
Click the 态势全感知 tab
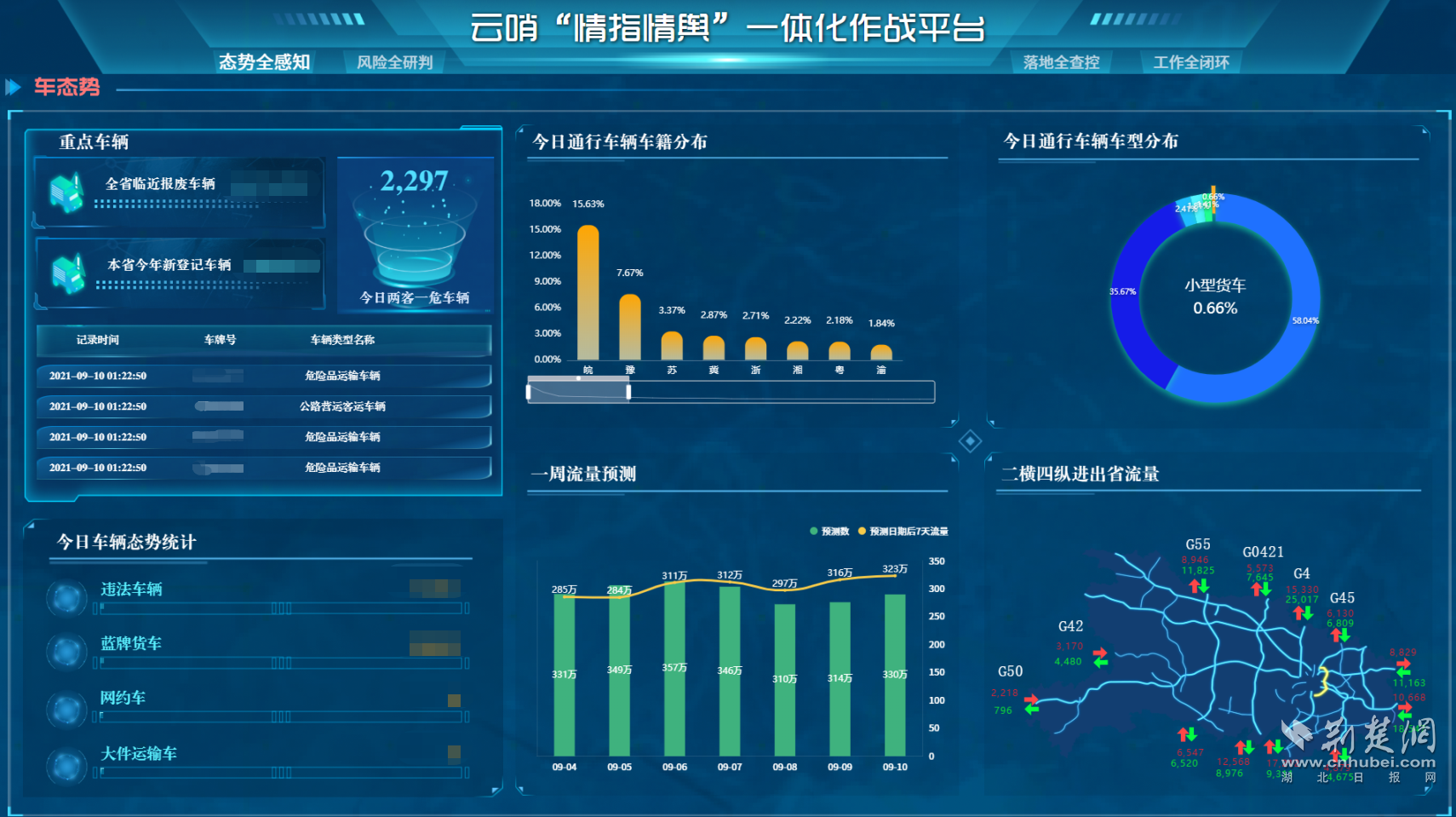coord(264,62)
